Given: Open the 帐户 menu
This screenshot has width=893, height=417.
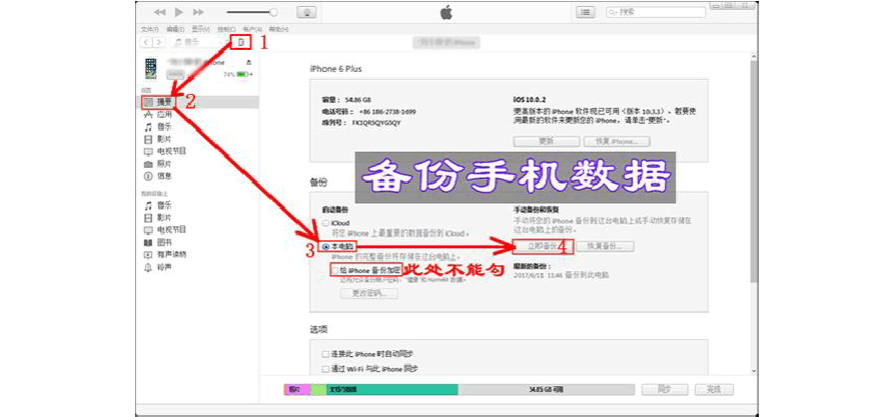Looking at the screenshot, I should (252, 28).
